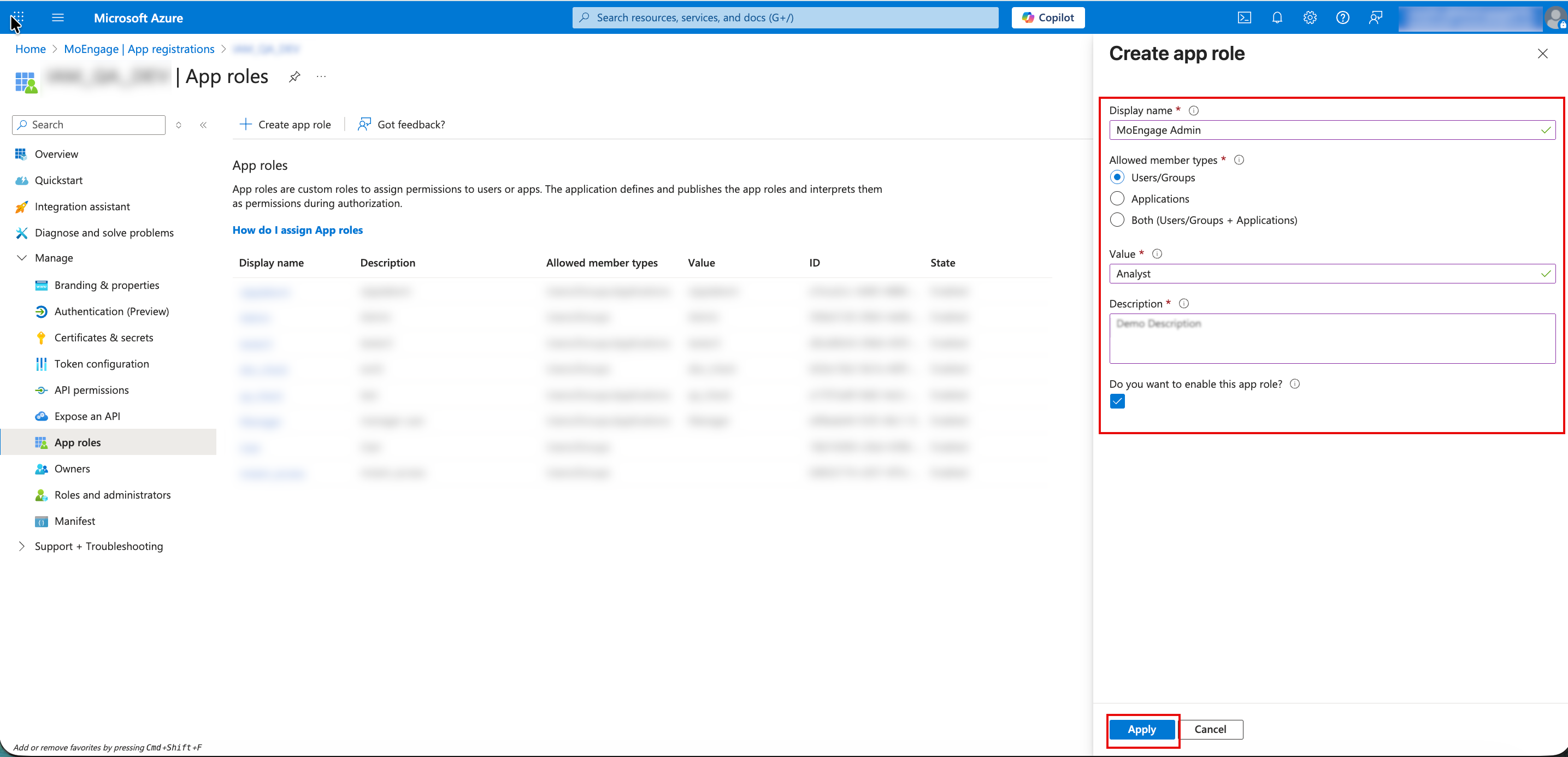This screenshot has height=757, width=1568.
Task: Collapse the left sidebar menu
Action: click(203, 125)
